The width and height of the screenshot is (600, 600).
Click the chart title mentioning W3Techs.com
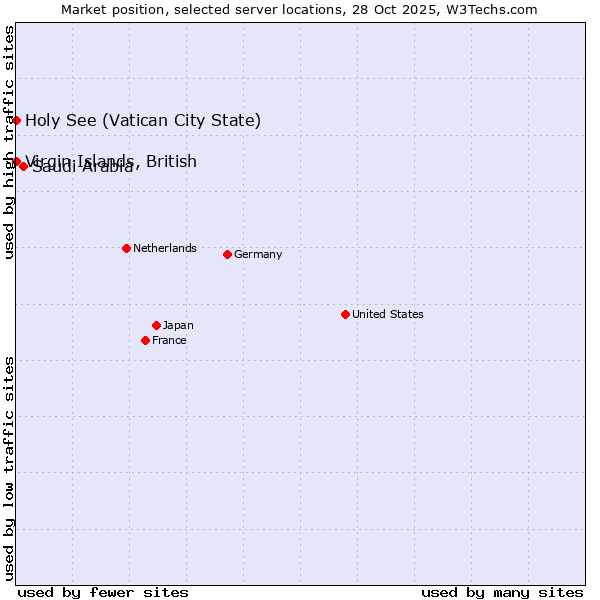click(x=299, y=9)
